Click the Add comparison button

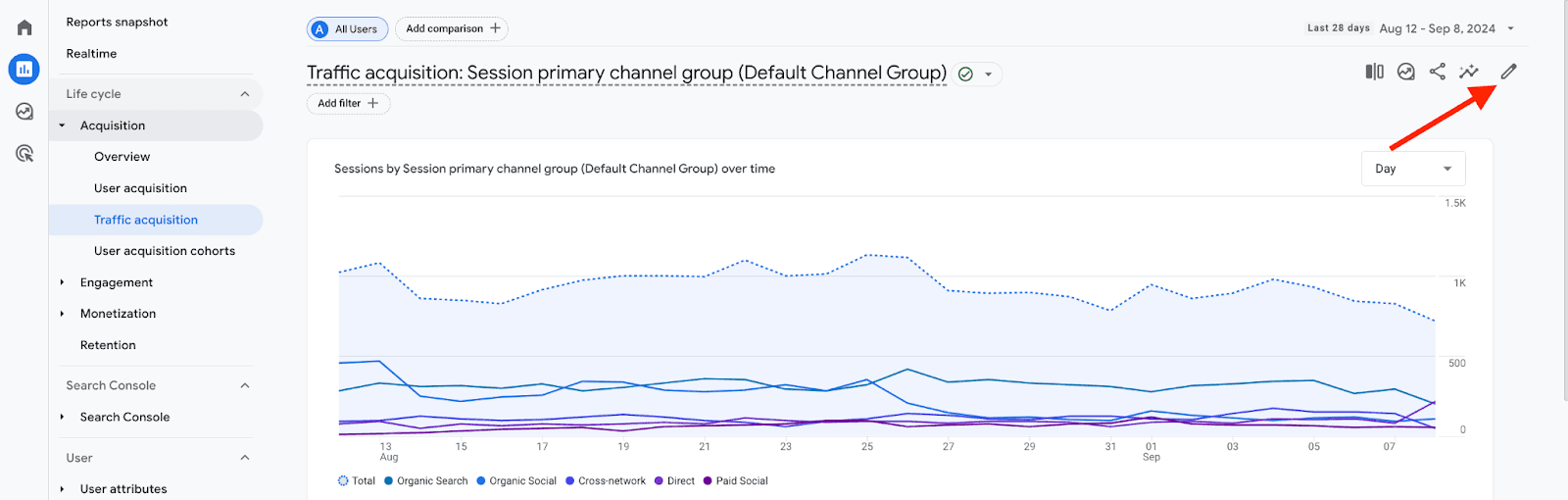[x=452, y=28]
